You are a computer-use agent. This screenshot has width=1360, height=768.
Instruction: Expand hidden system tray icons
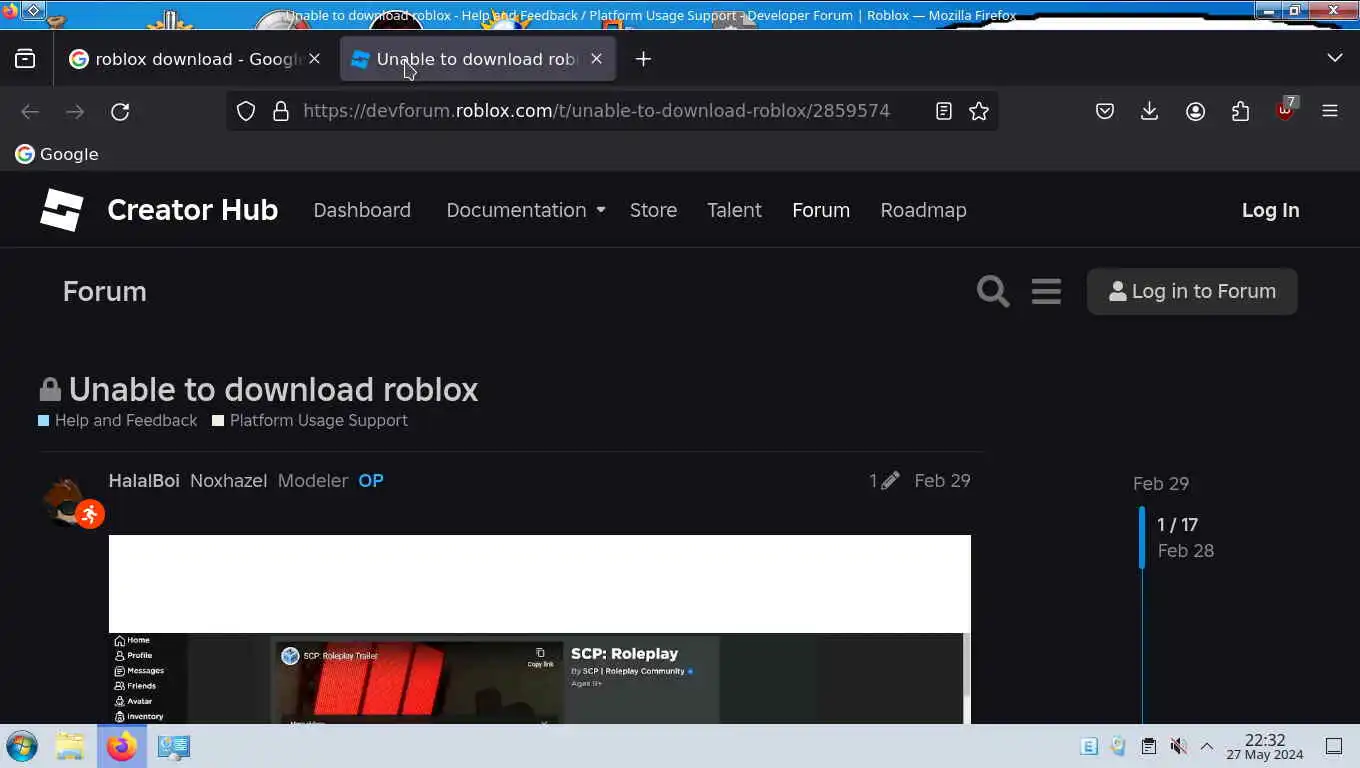click(x=1207, y=746)
